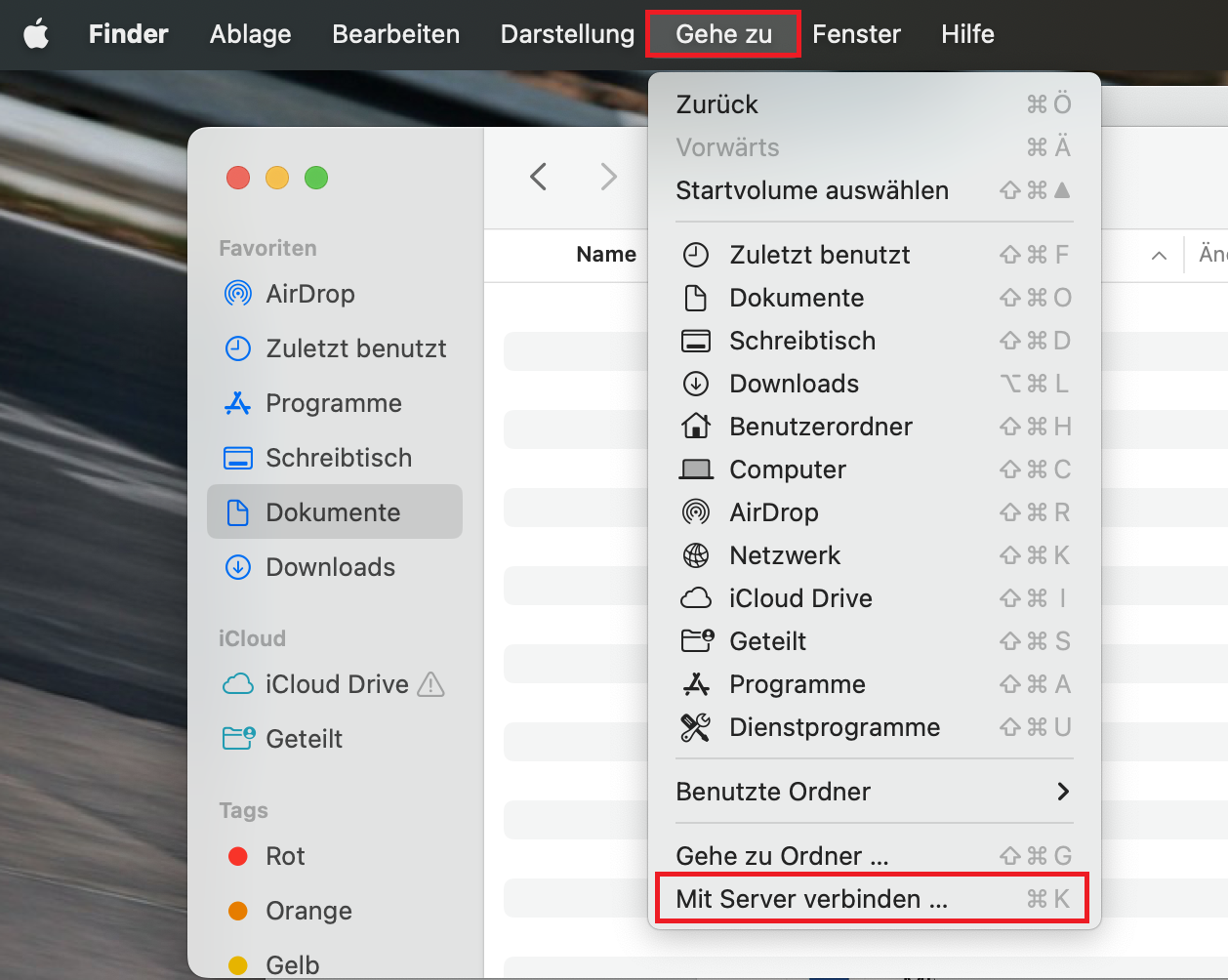Select the yellow Gelb tag dot

pos(237,965)
